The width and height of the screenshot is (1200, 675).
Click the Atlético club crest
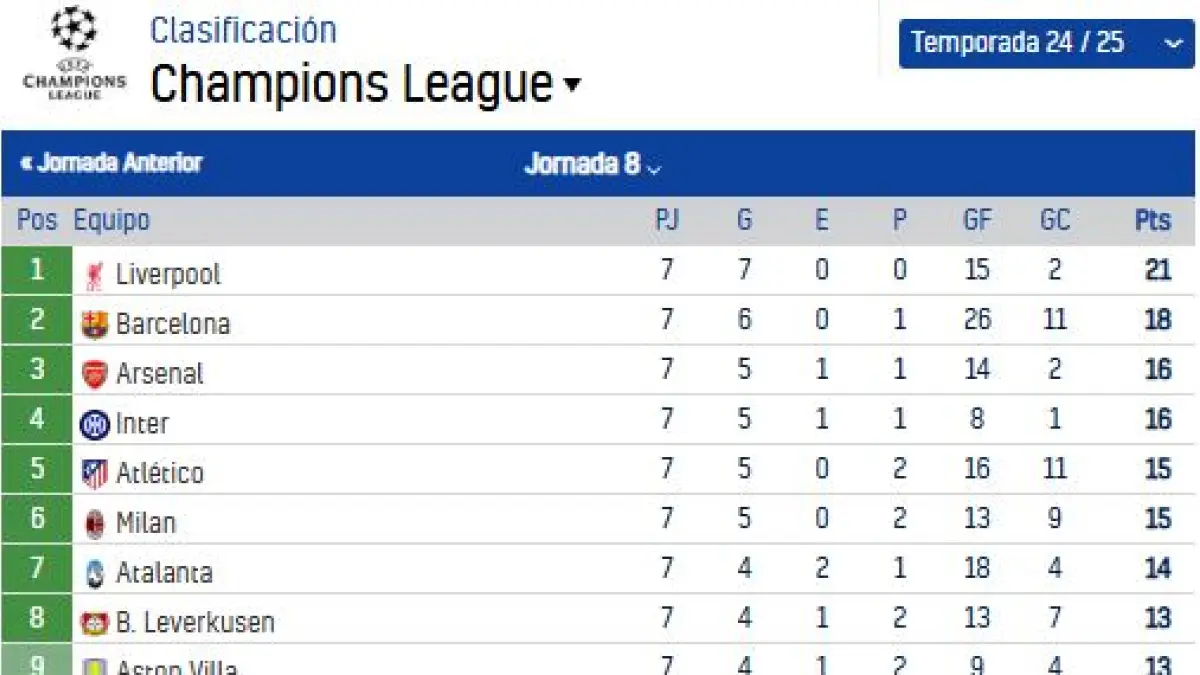[x=94, y=474]
